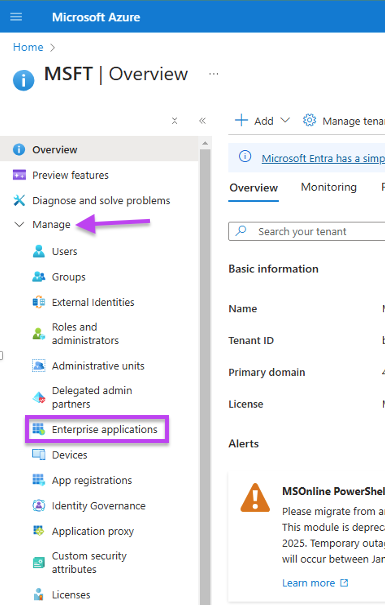Switch to the Monitoring tab
The image size is (385, 605).
pos(329,187)
